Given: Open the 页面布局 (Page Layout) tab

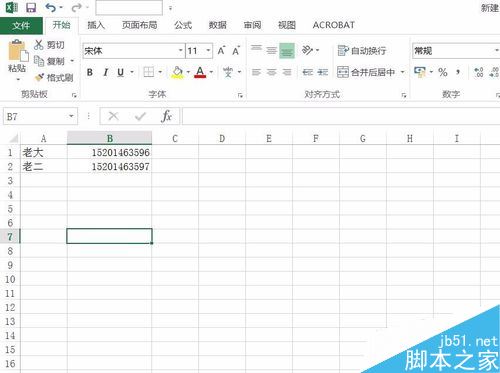Looking at the screenshot, I should point(139,25).
